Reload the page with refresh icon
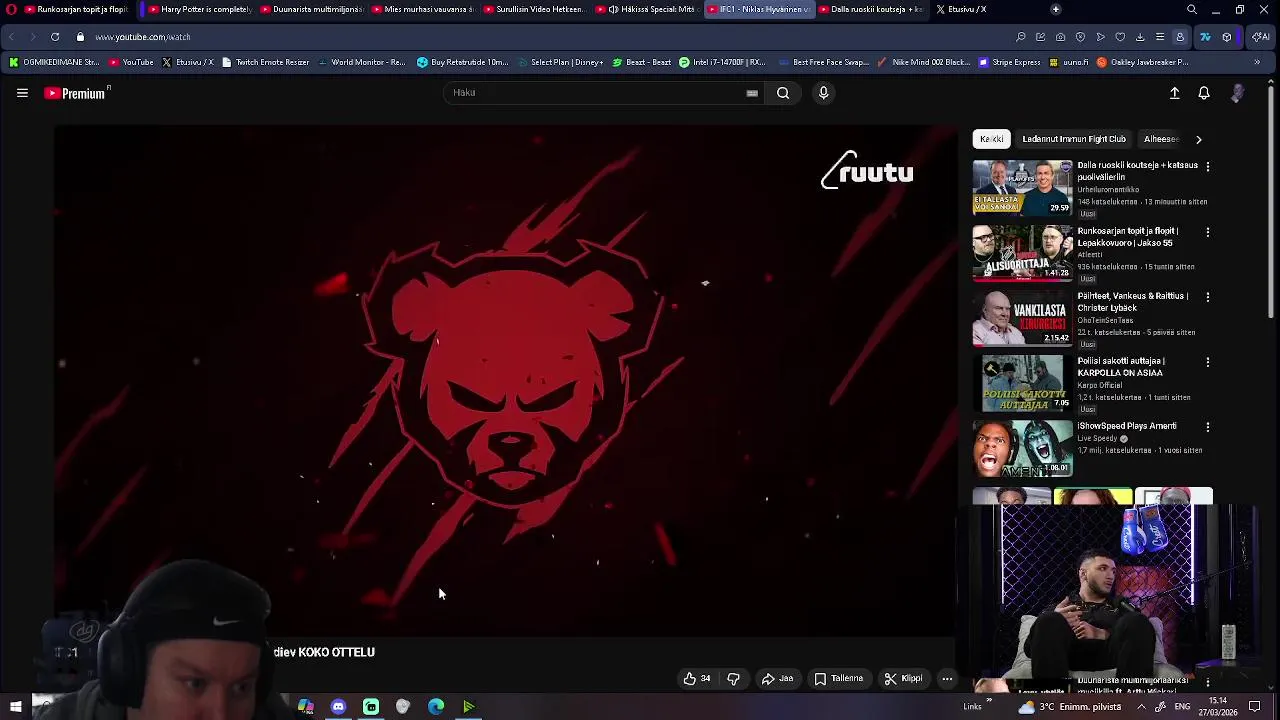The width and height of the screenshot is (1280, 720). pyautogui.click(x=55, y=37)
